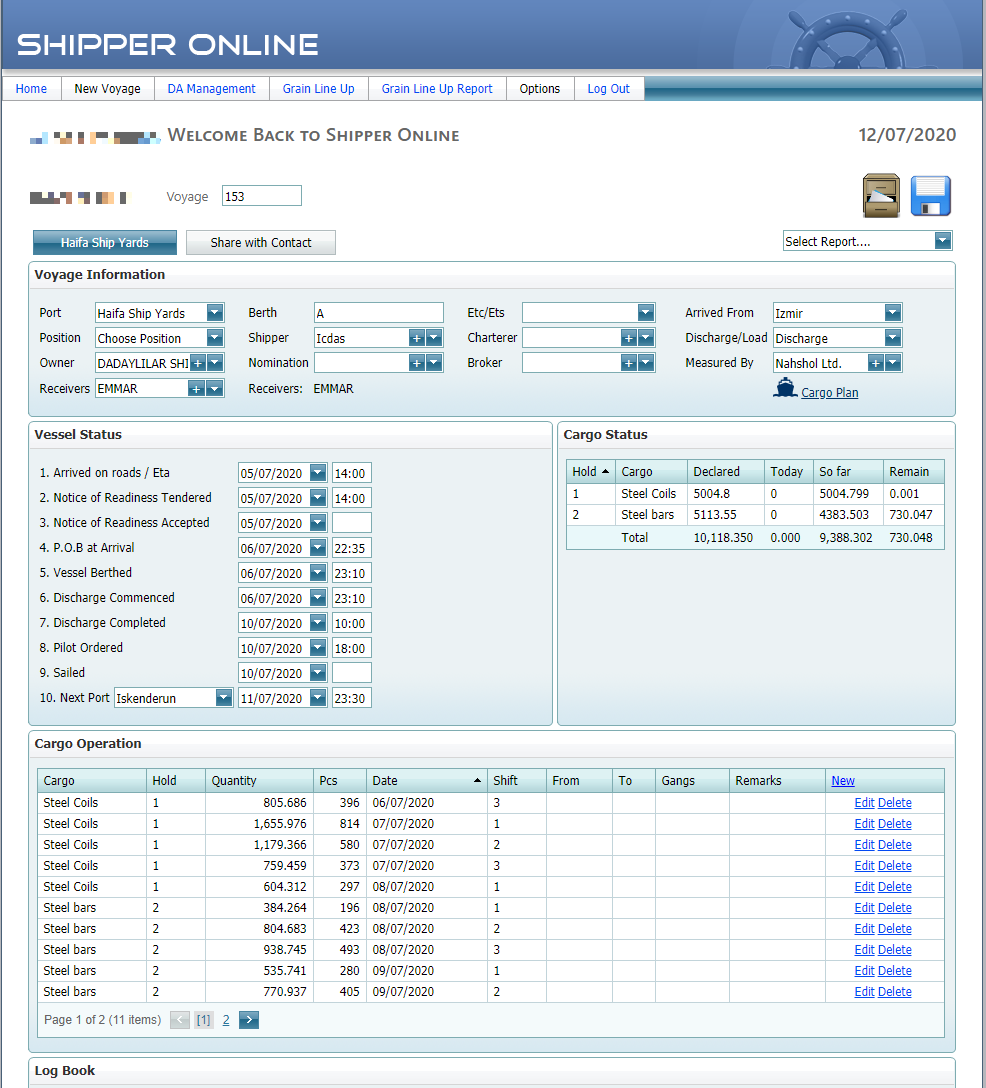Add Measured By entry with plus icon
986x1088 pixels.
(x=876, y=364)
